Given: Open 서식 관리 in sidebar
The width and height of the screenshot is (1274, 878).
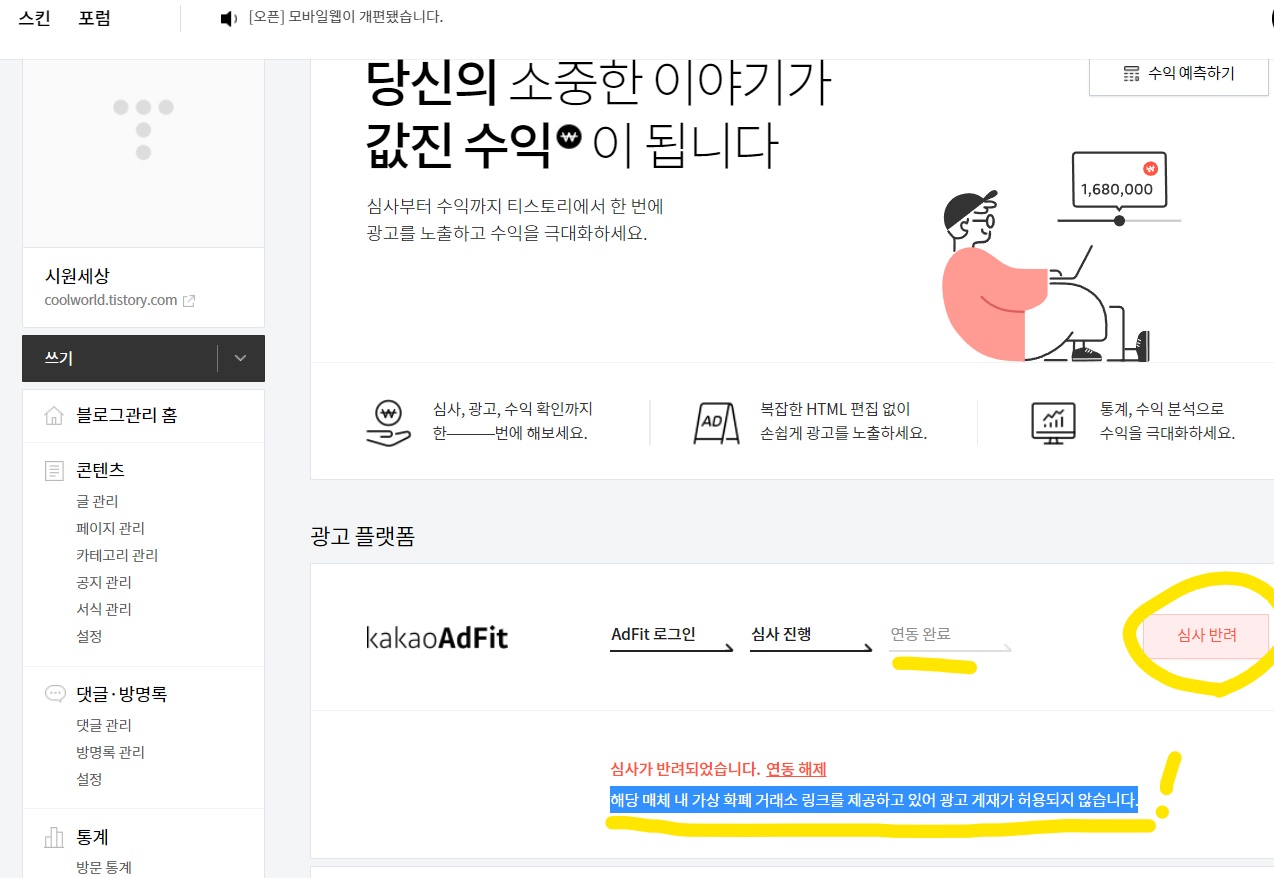Looking at the screenshot, I should pos(104,609).
